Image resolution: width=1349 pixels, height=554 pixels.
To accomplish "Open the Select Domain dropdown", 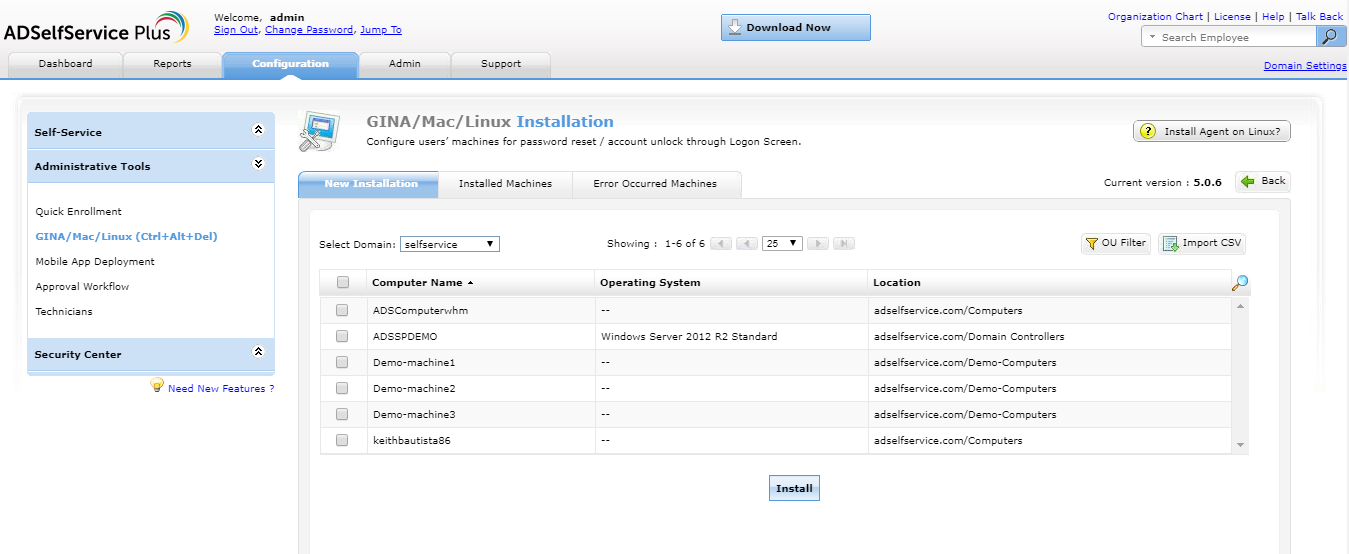I will click(x=449, y=244).
